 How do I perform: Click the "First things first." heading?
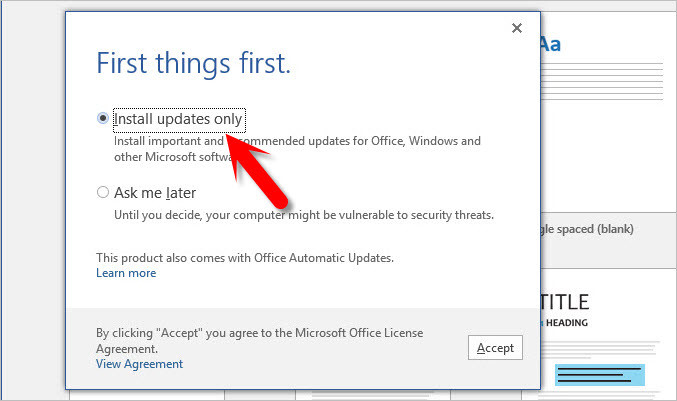point(193,64)
